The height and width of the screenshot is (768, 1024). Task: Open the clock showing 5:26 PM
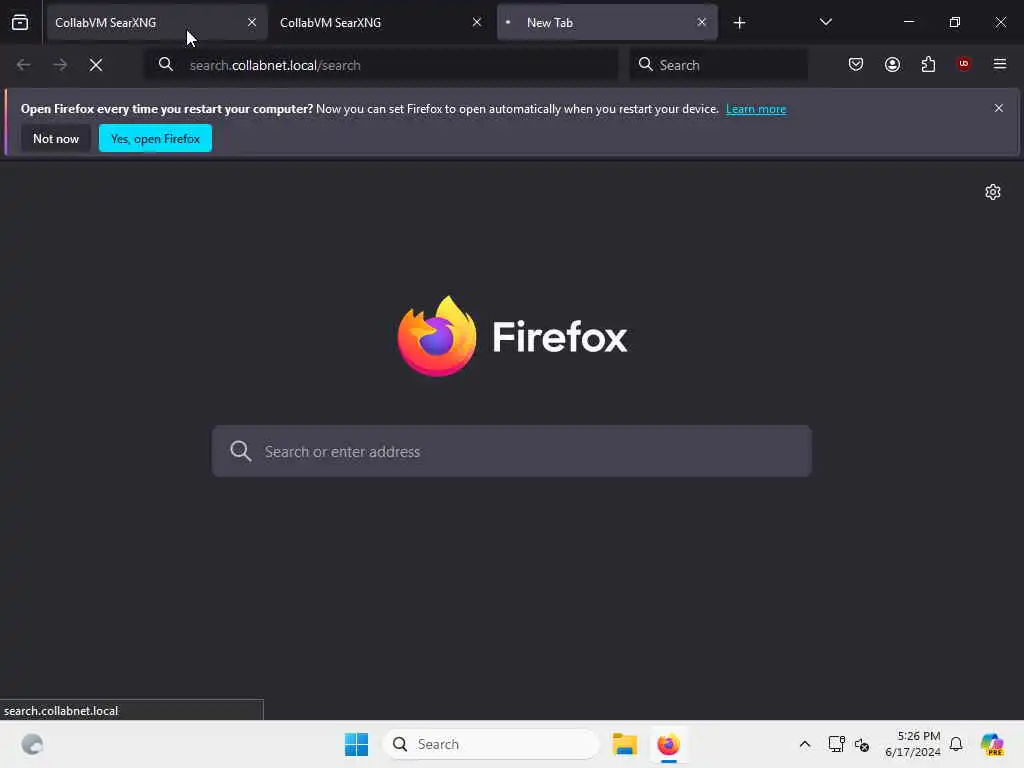tap(912, 744)
